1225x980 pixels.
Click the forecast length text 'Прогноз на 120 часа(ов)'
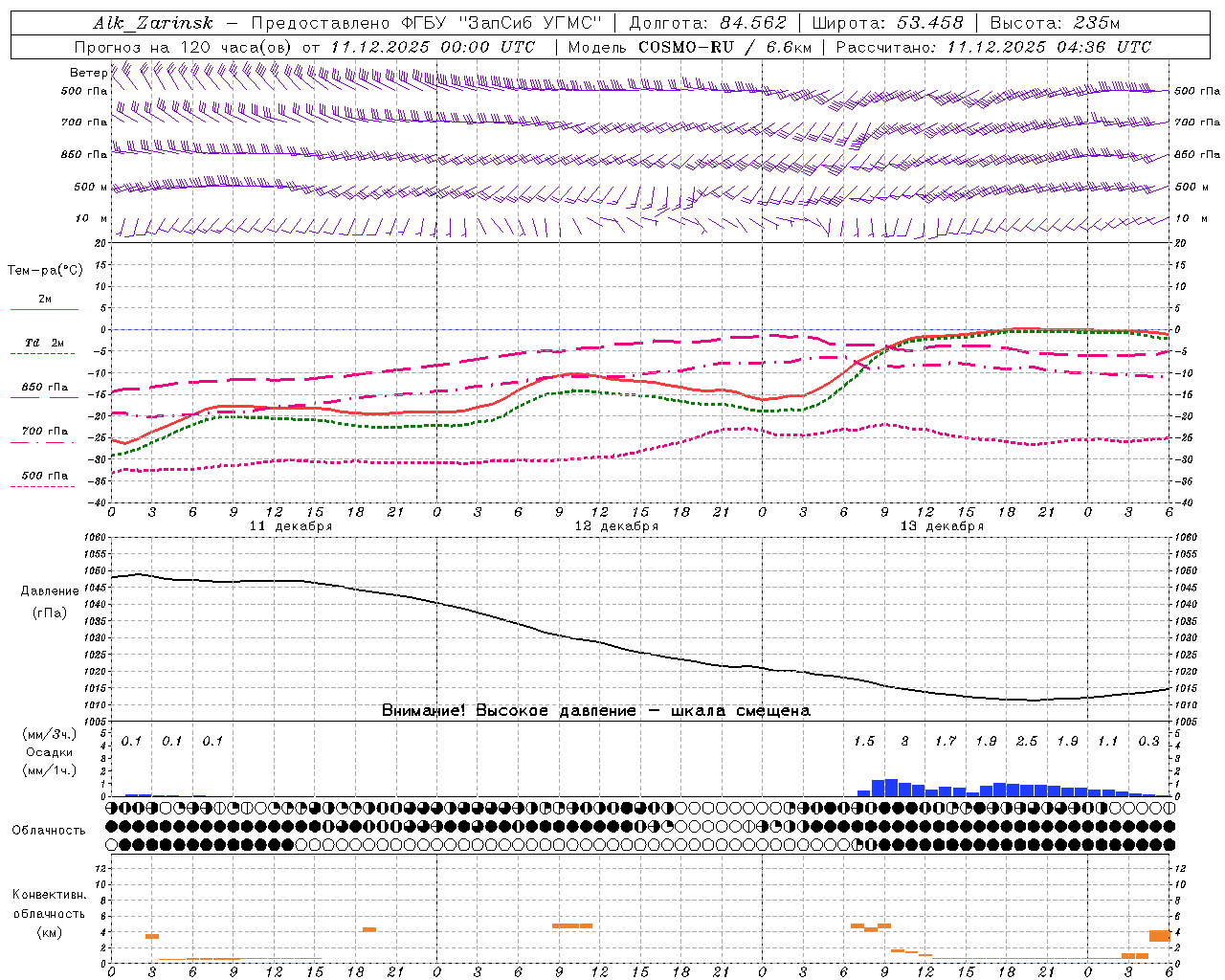tap(185, 47)
